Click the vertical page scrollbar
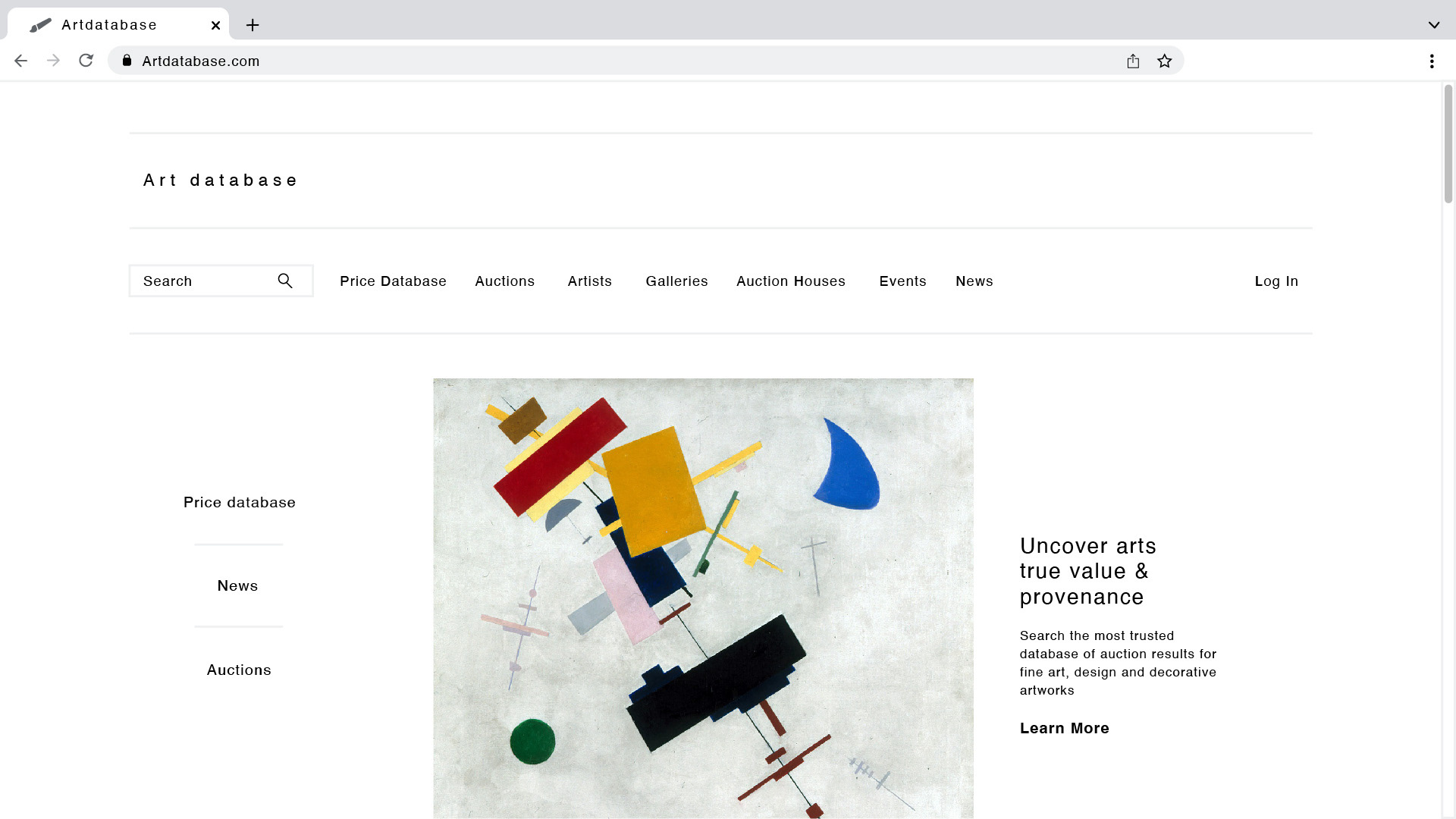The height and width of the screenshot is (819, 1456). click(1448, 144)
